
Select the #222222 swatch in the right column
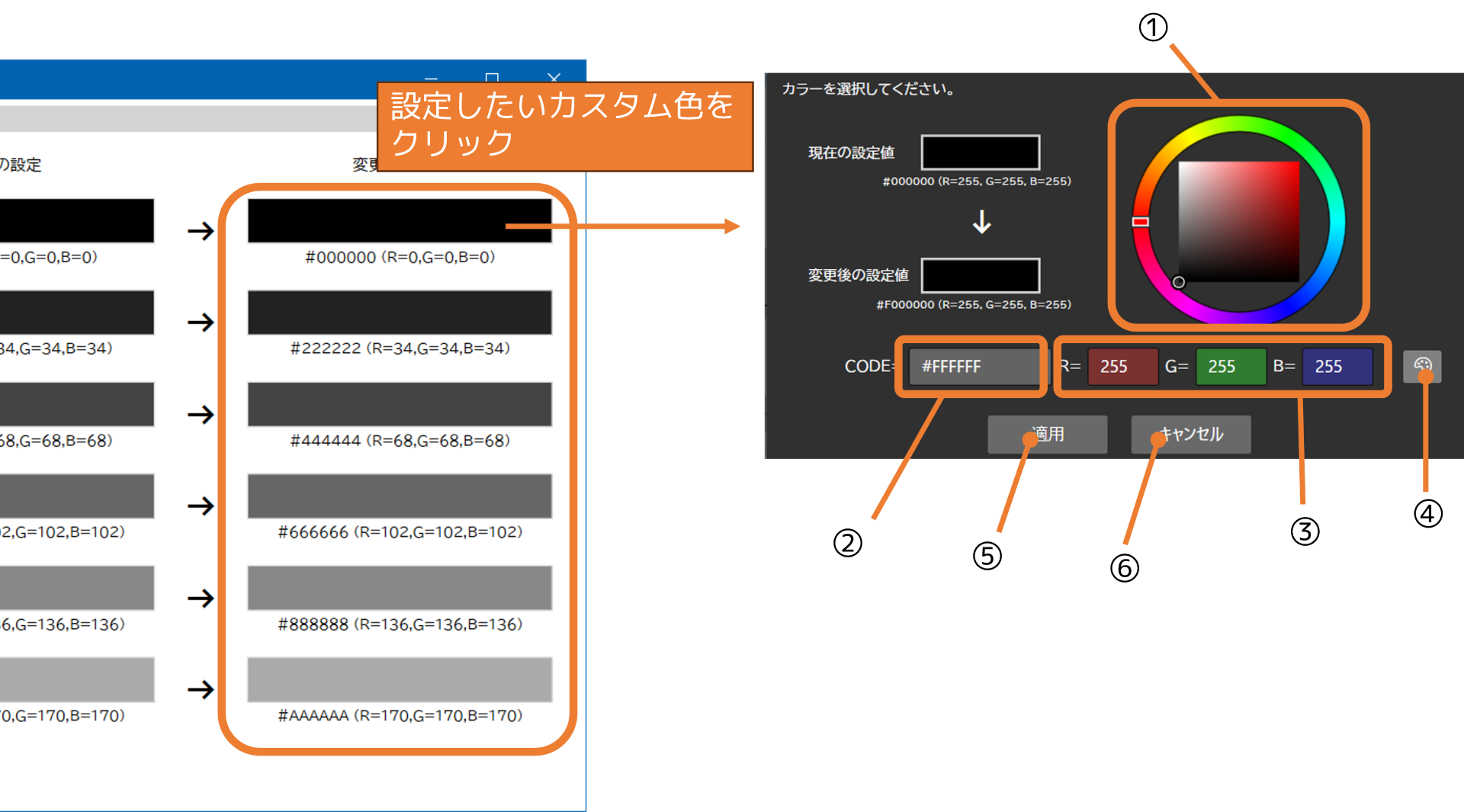399,312
